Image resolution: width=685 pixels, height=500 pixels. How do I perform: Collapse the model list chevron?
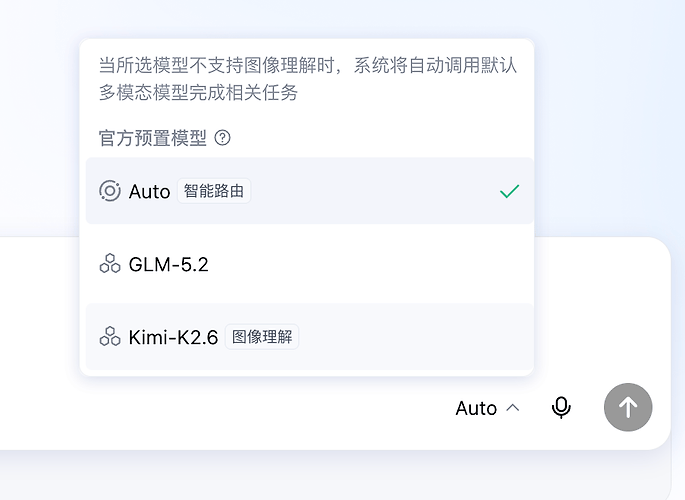coord(513,408)
